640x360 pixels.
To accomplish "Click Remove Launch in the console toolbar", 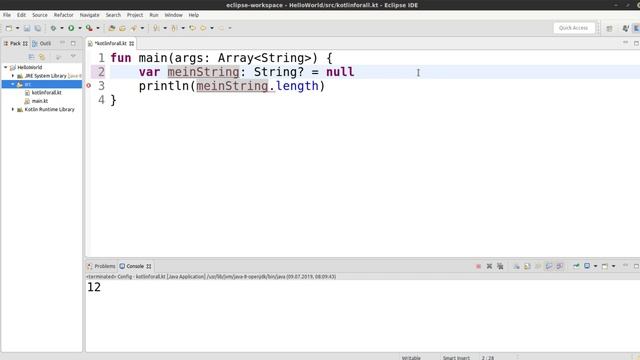I will point(489,267).
